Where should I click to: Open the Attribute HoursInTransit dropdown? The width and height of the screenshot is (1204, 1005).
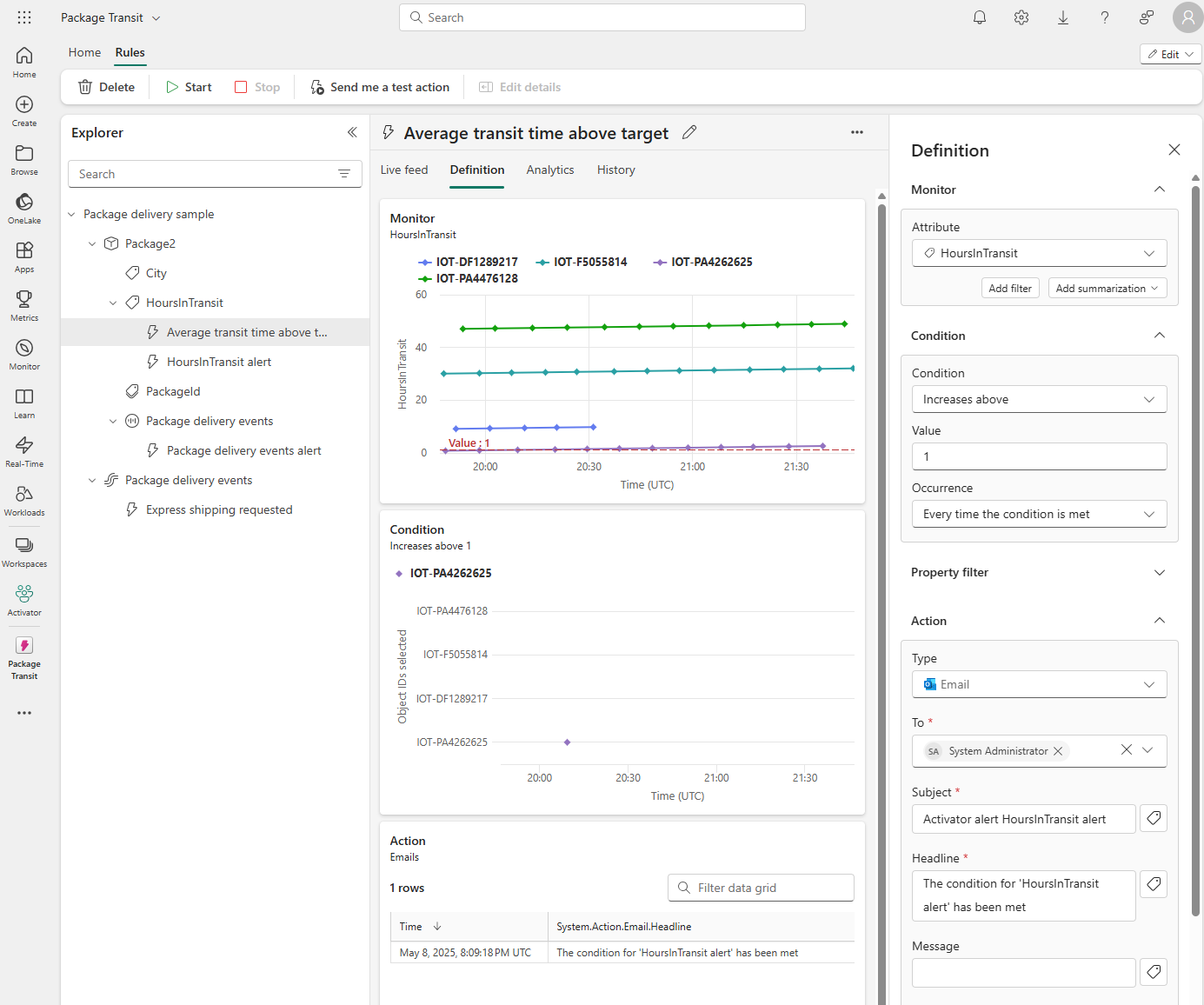click(1039, 253)
